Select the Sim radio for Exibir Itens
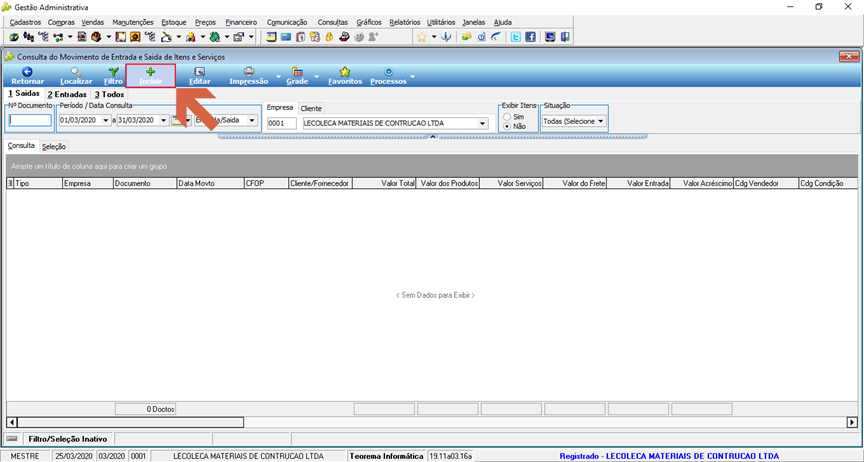 pyautogui.click(x=507, y=117)
